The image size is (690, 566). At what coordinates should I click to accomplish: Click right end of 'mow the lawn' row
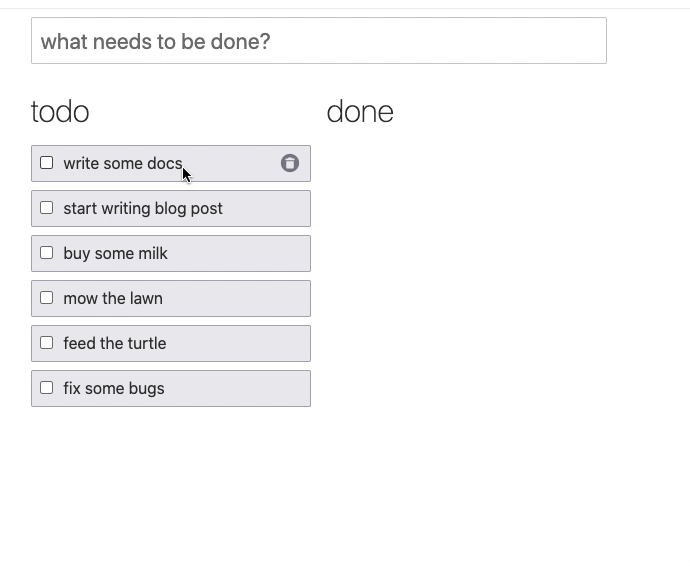pyautogui.click(x=290, y=298)
